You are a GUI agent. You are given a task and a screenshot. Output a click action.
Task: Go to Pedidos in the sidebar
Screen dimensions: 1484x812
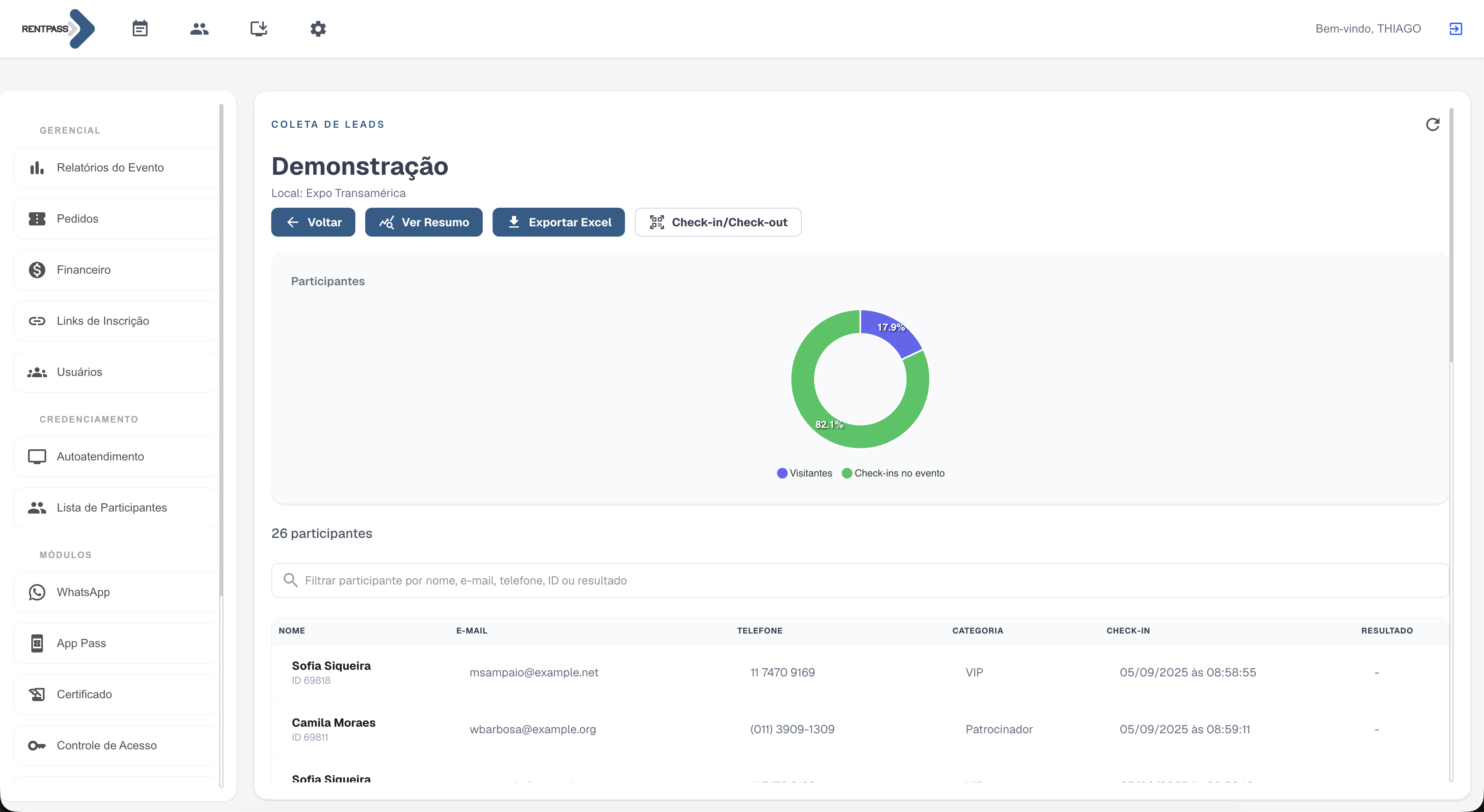[x=116, y=219]
